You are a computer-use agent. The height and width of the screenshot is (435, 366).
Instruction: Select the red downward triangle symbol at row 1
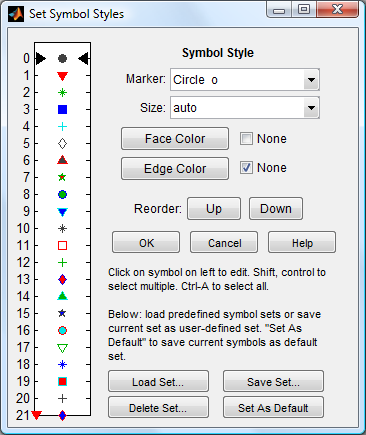[x=62, y=76]
